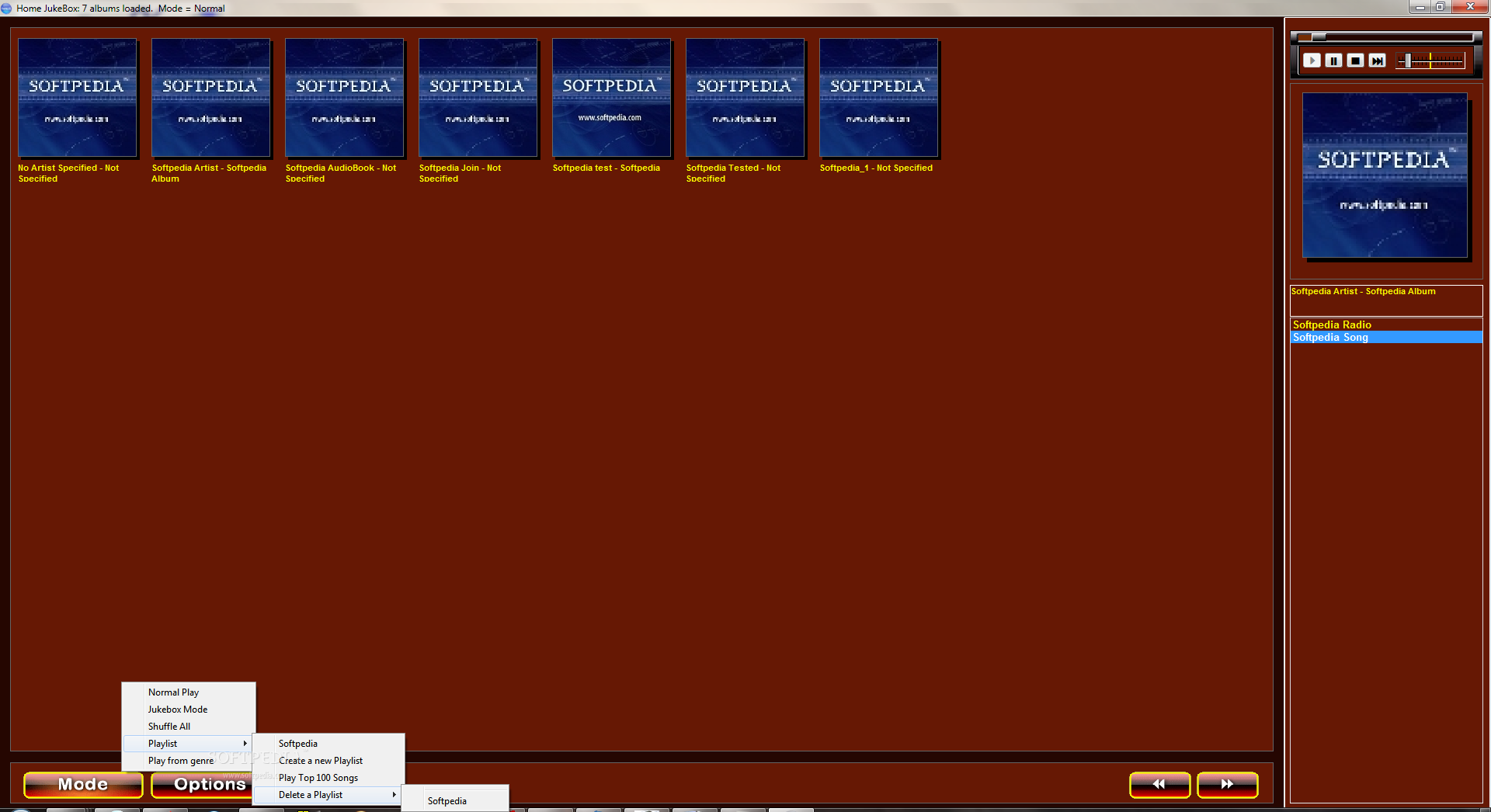
Task: Choose Play from genre entry
Action: pos(189,761)
